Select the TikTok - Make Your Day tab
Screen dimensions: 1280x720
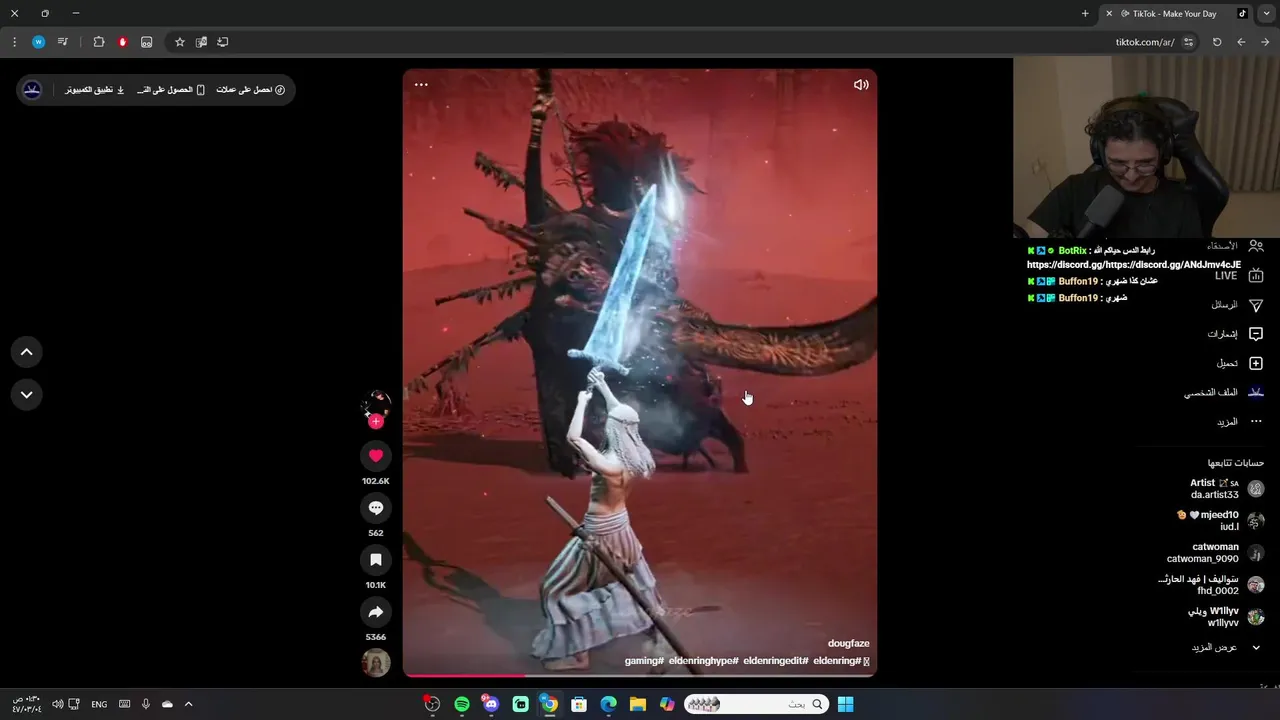[1177, 14]
